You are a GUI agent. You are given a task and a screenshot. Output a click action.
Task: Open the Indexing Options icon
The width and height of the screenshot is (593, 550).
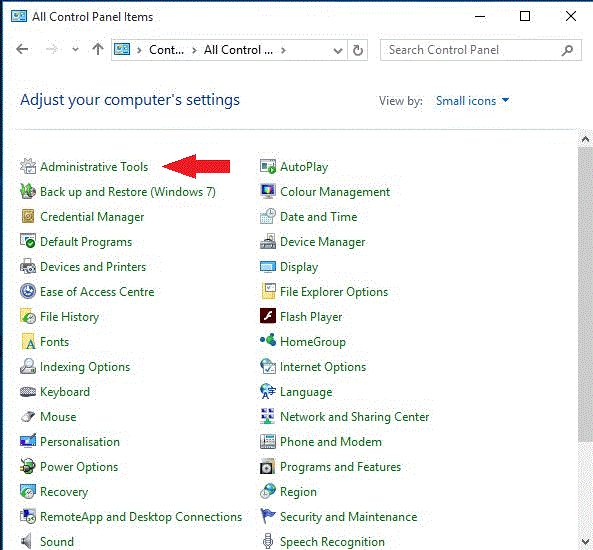point(28,366)
